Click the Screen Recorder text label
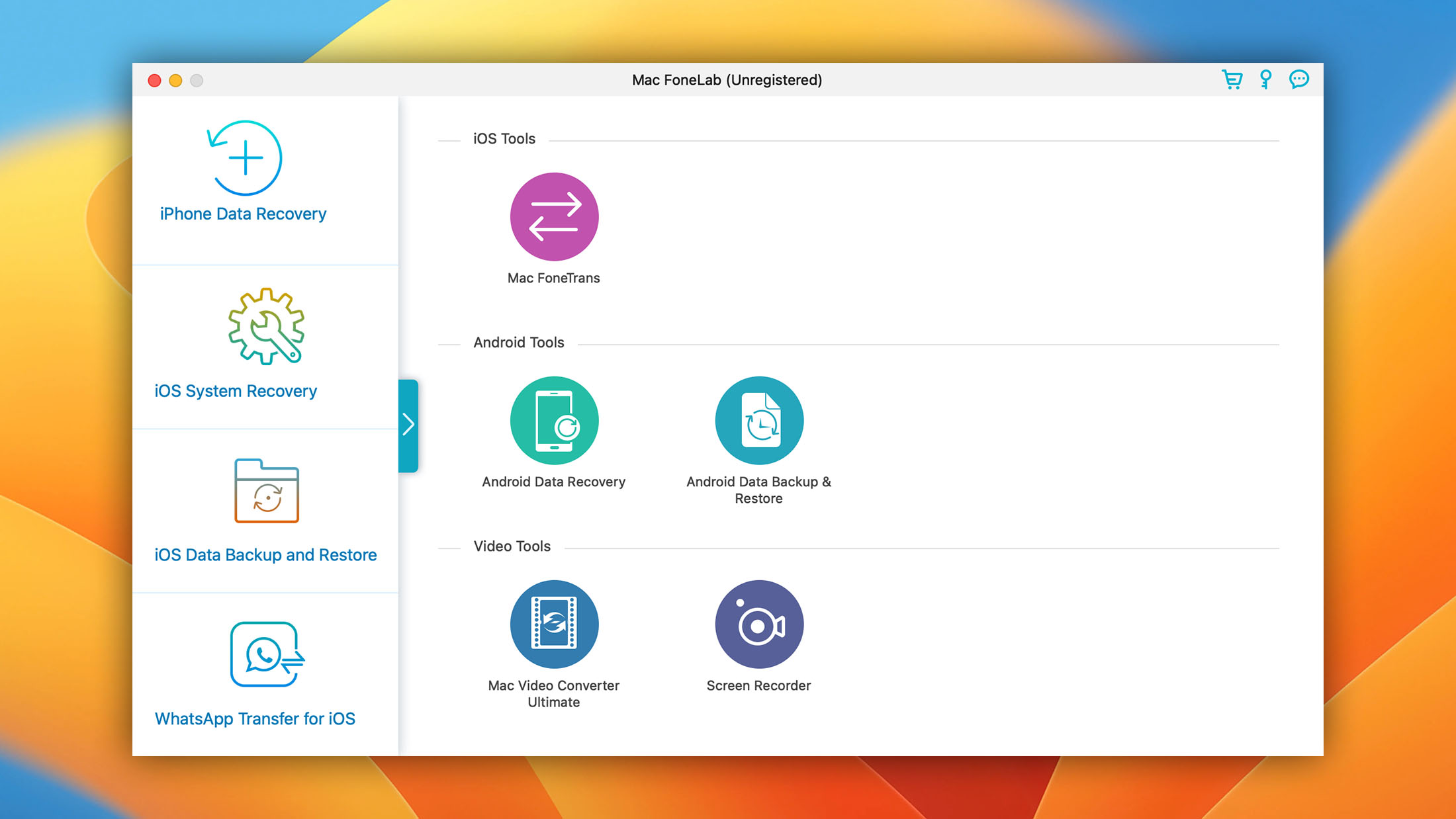 pyautogui.click(x=759, y=685)
